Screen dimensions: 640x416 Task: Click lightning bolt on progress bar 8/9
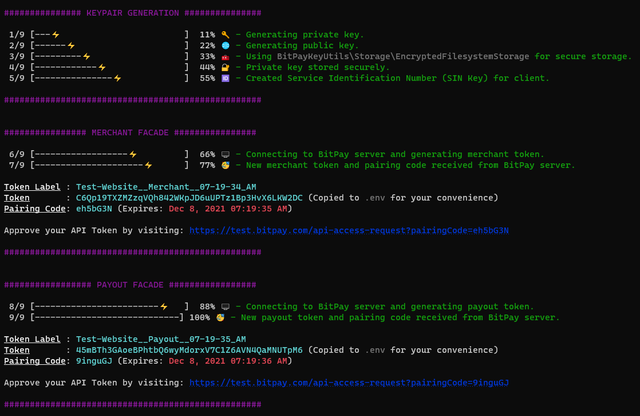164,307
